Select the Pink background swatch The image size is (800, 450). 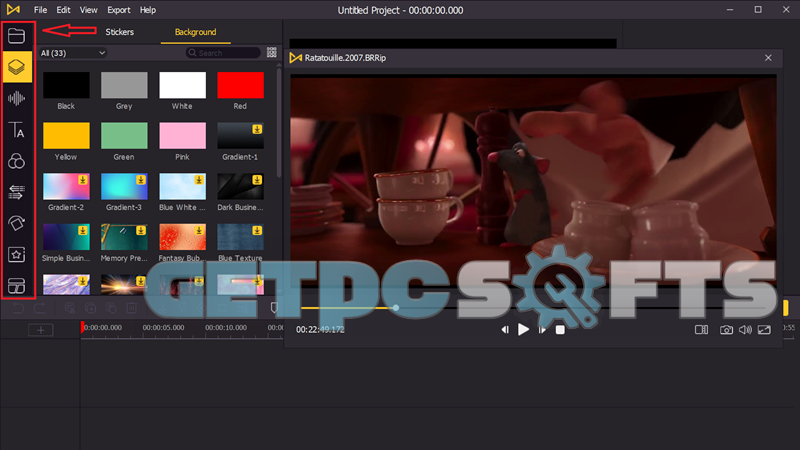coord(182,136)
